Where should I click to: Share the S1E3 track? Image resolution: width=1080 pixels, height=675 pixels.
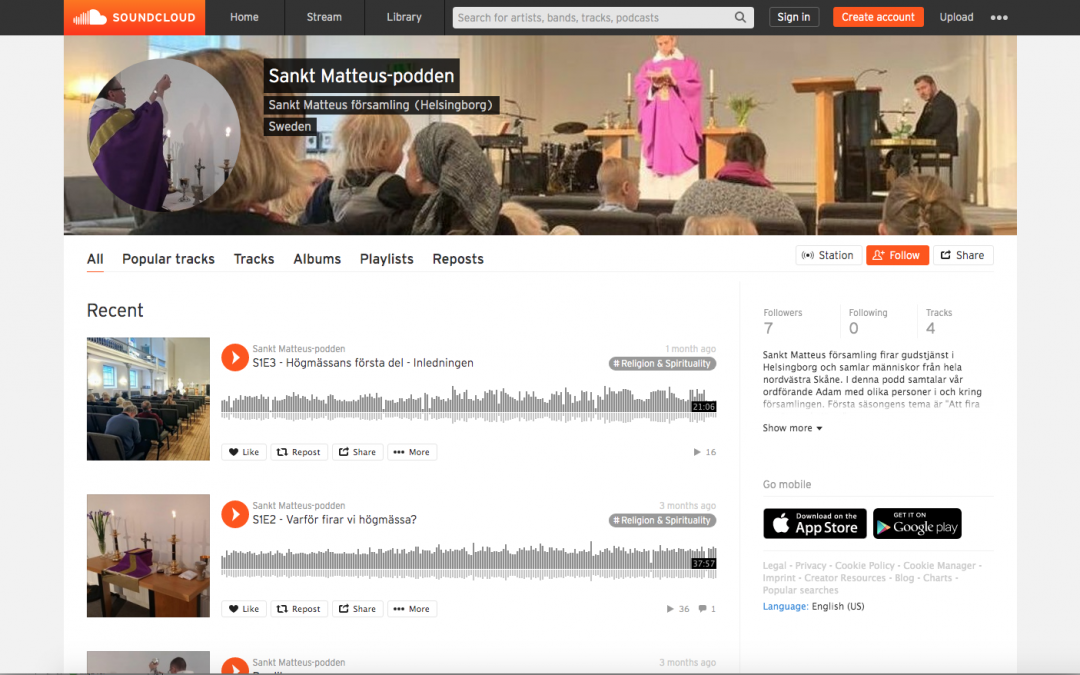[x=357, y=452]
